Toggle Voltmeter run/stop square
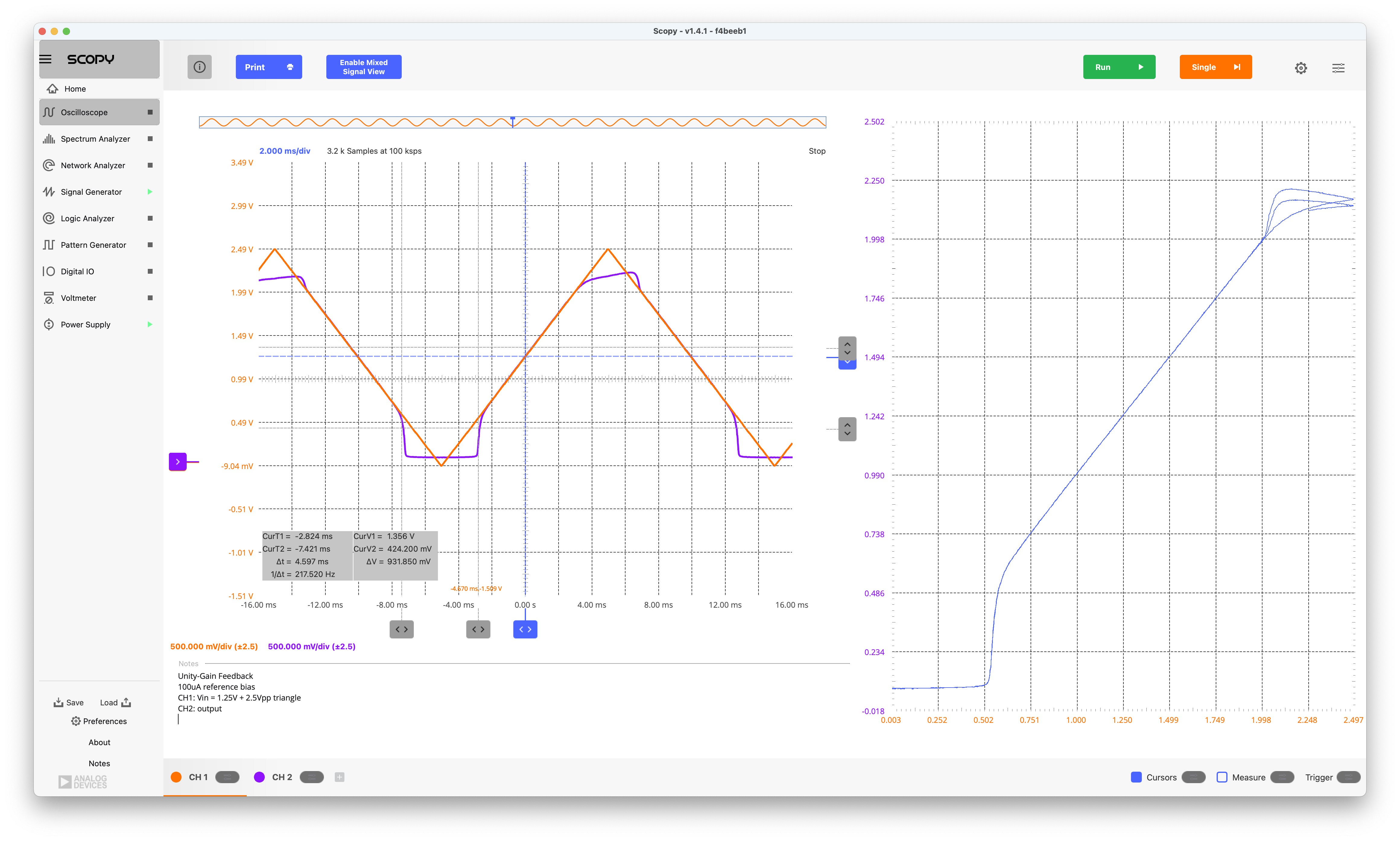 (150, 298)
